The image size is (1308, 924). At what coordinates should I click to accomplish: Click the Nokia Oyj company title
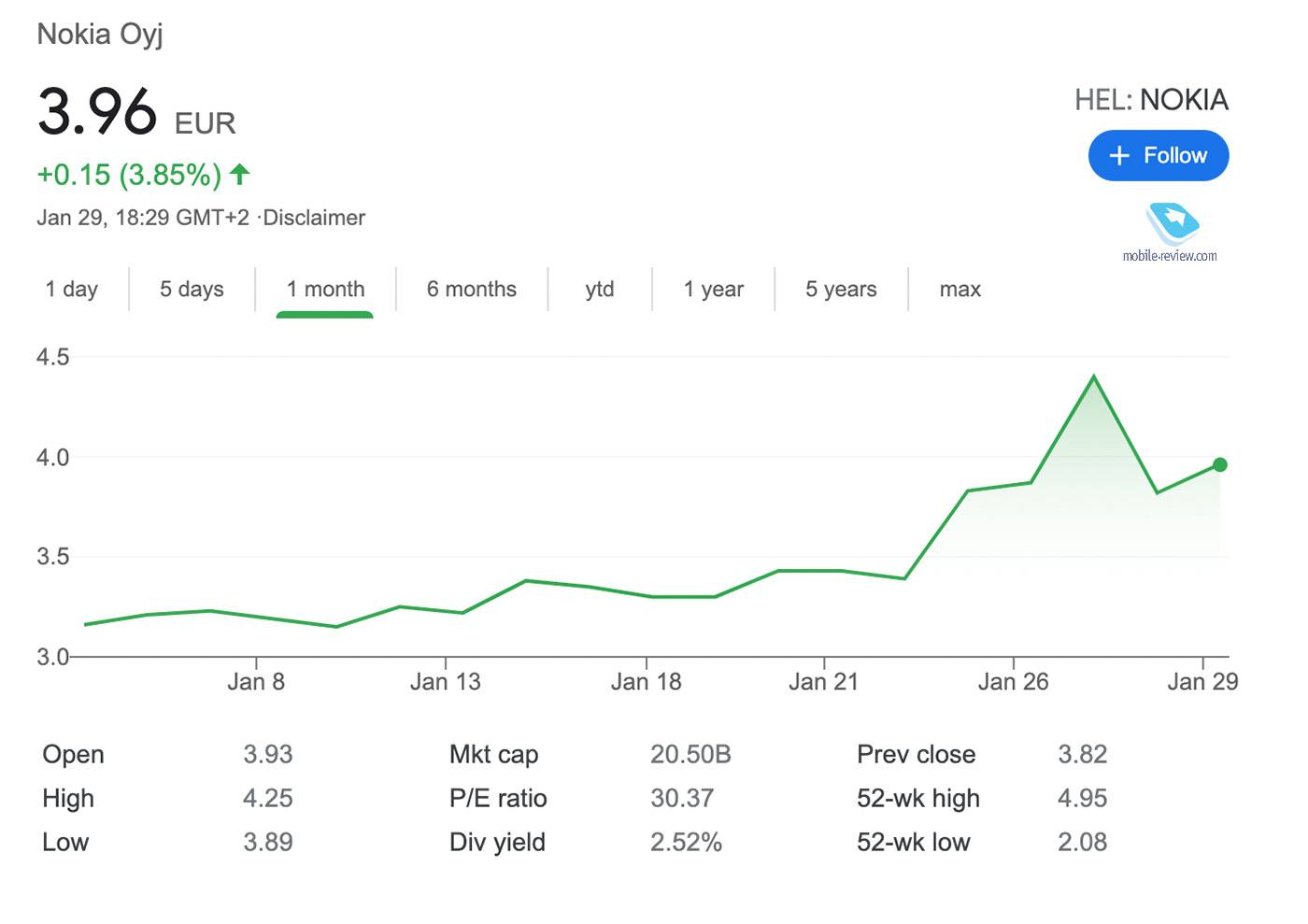[100, 35]
